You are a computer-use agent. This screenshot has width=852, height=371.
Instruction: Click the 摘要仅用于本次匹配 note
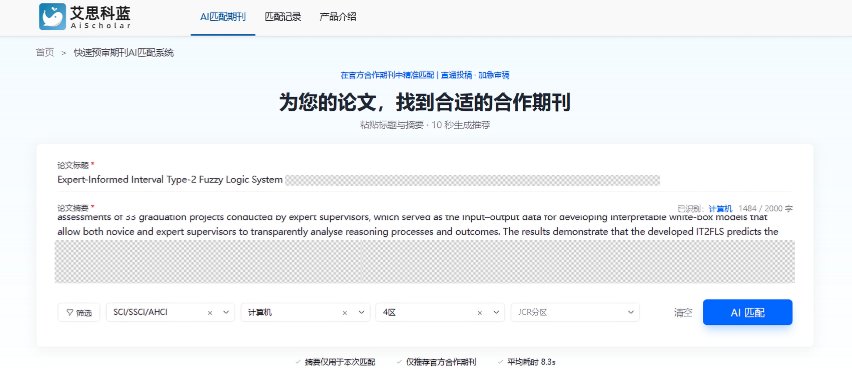tap(335, 362)
